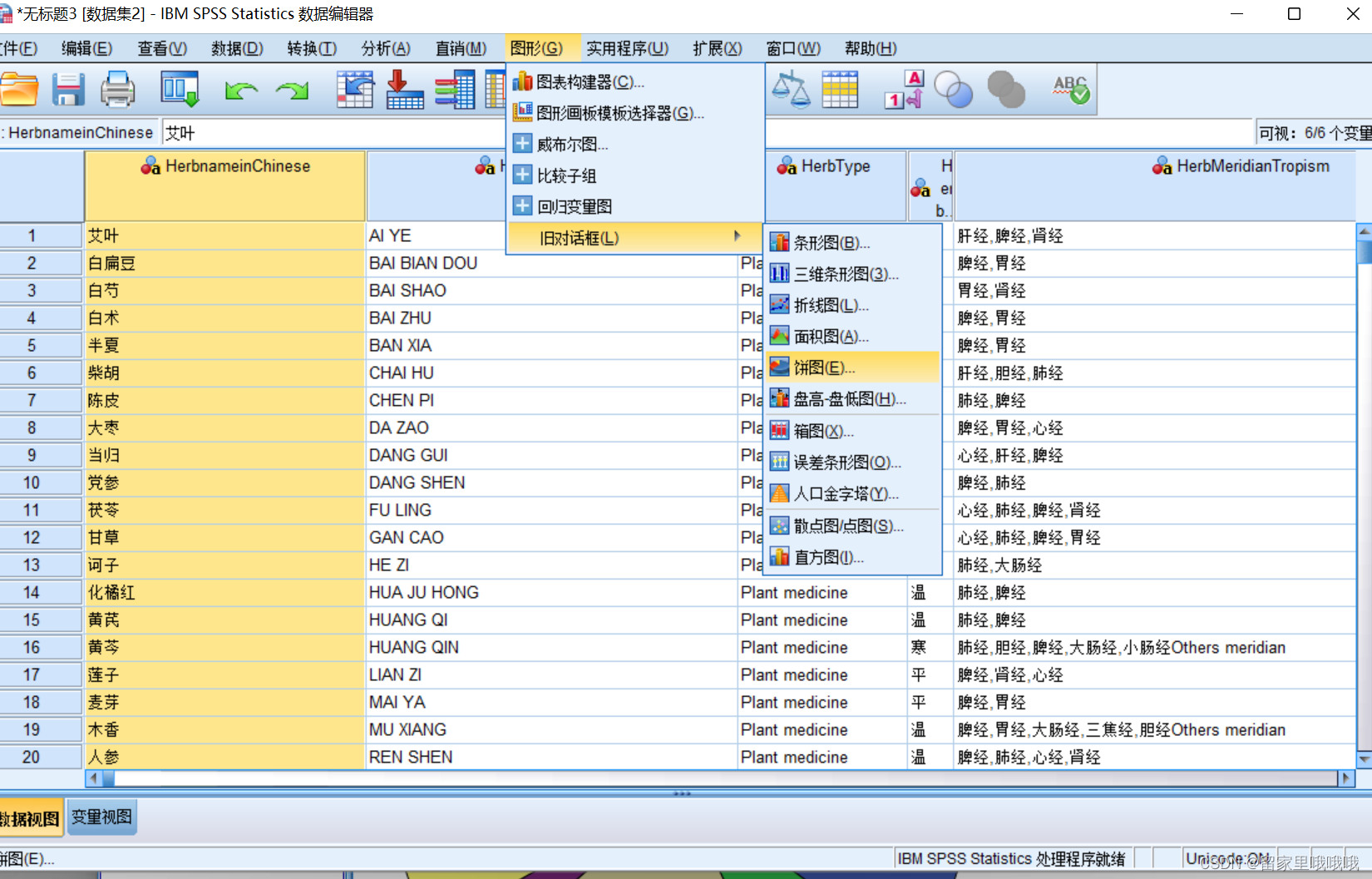Click cell 肺经,大肠经 in row 13
This screenshot has width=1372, height=879.
click(x=1156, y=565)
